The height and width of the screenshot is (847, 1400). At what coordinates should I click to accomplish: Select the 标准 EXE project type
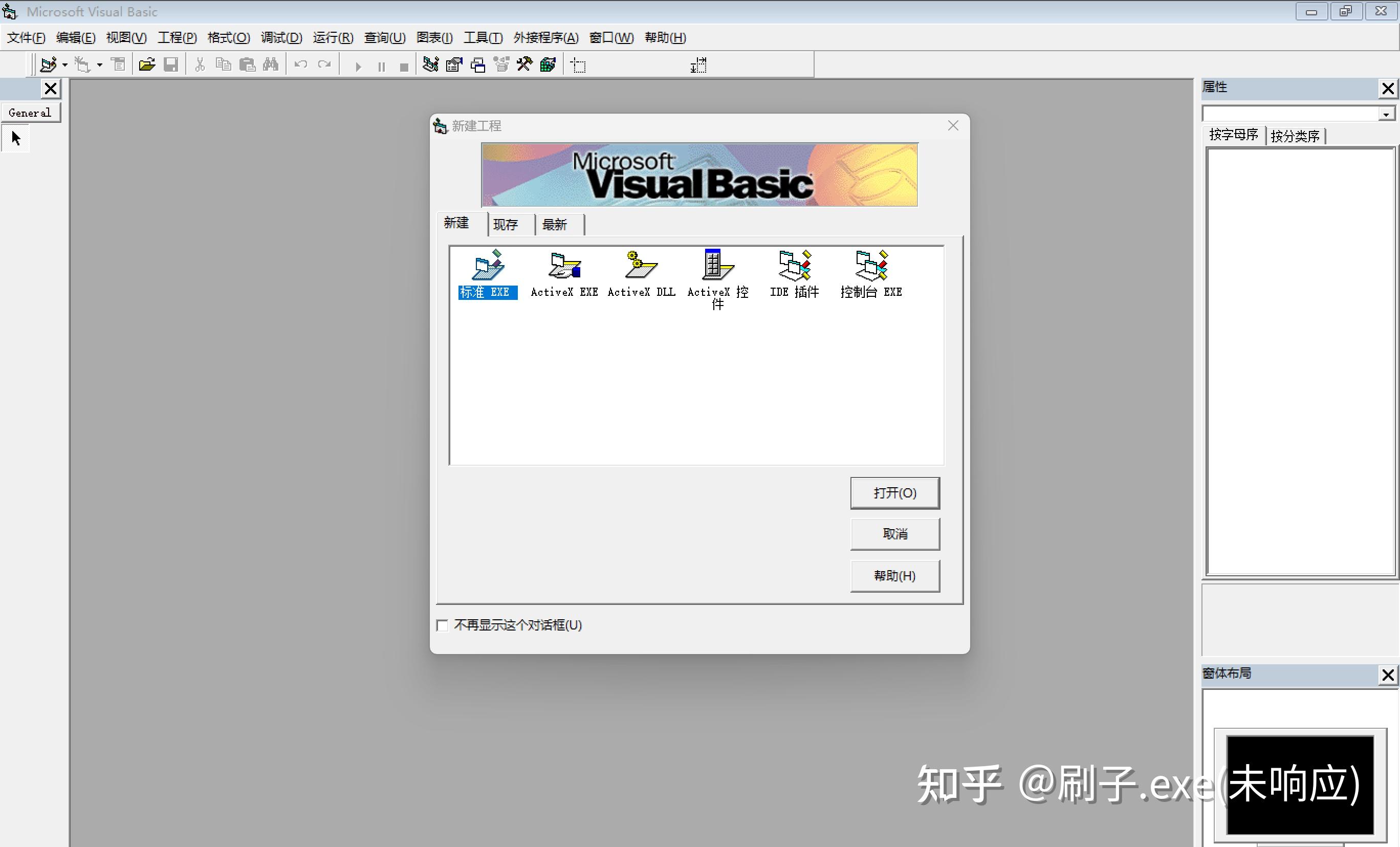click(488, 274)
